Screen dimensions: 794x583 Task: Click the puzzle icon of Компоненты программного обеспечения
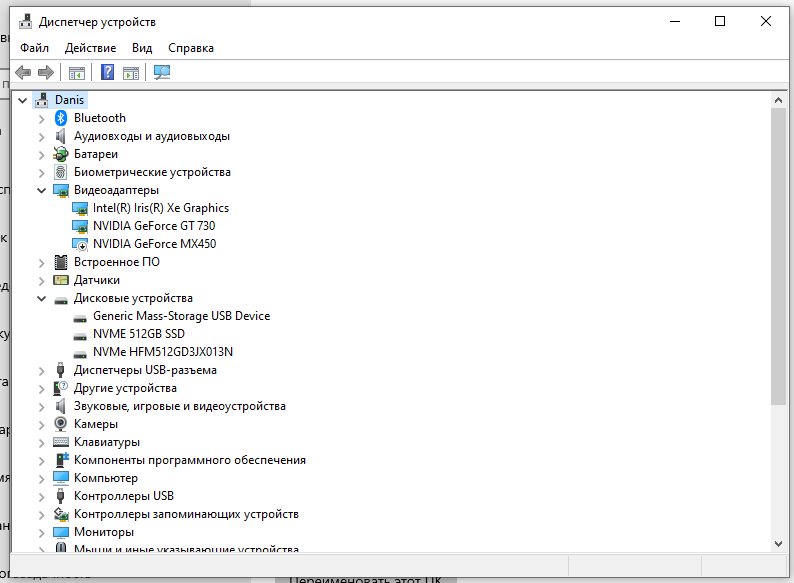(x=61, y=460)
